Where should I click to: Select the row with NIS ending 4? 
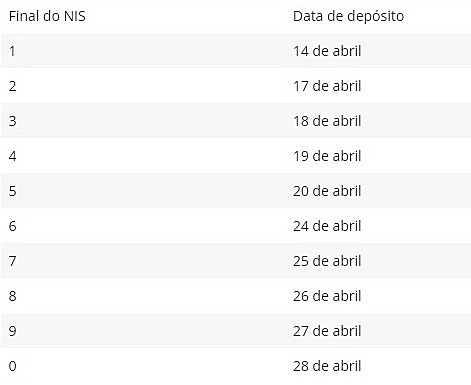236,156
